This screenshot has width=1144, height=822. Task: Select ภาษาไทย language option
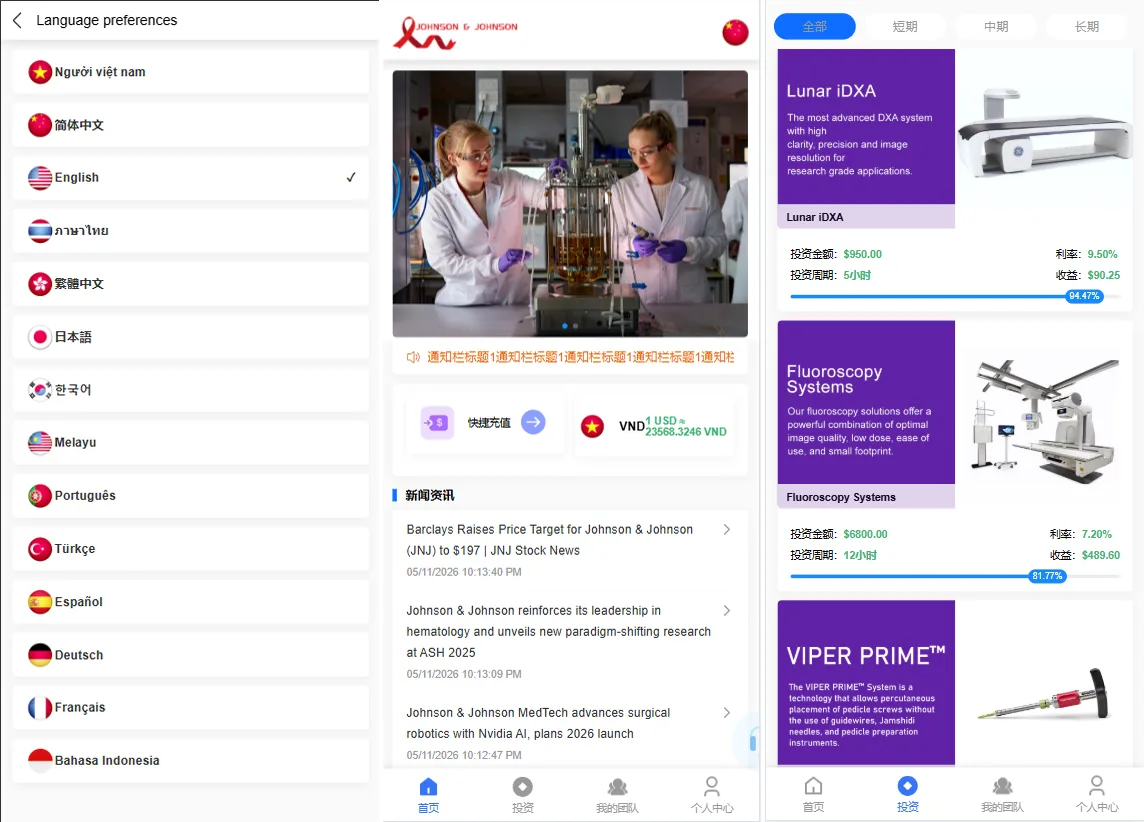pyautogui.click(x=190, y=230)
